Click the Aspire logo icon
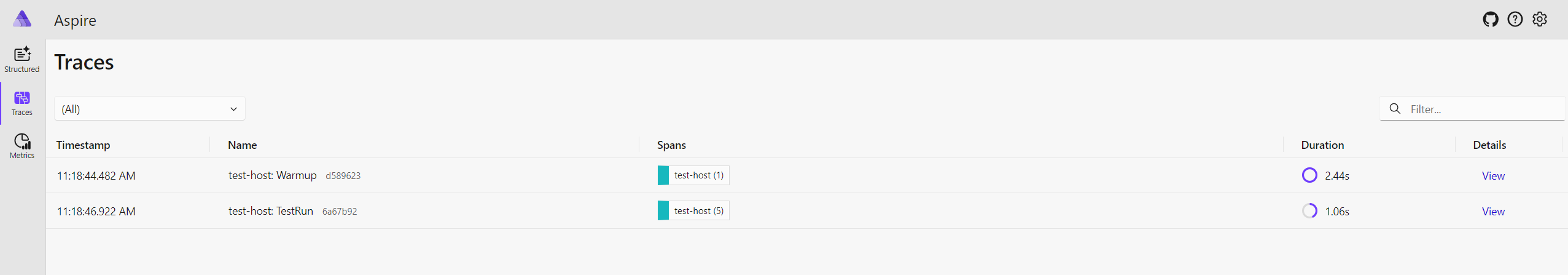This screenshot has height=275, width=1568. click(x=22, y=20)
